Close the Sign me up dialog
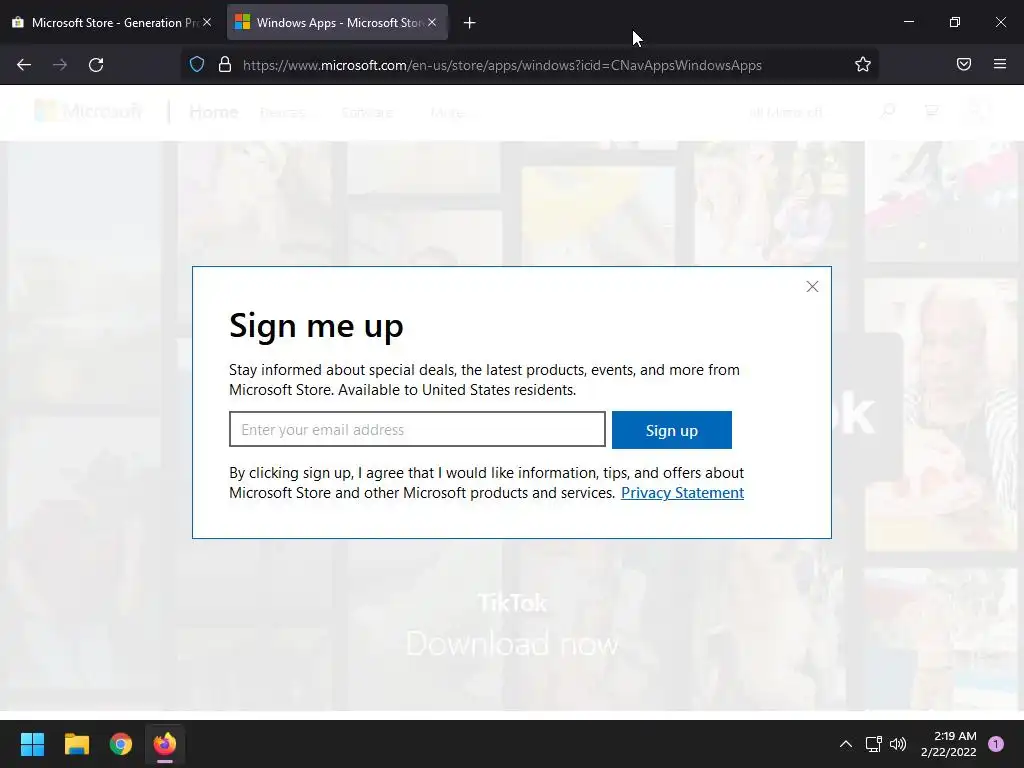This screenshot has width=1024, height=768. tap(812, 287)
